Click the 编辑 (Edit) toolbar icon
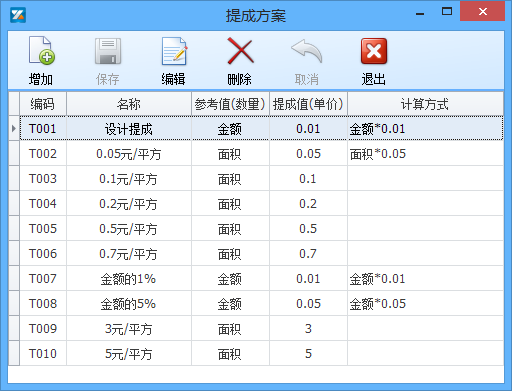This screenshot has height=391, width=512. pos(174,51)
